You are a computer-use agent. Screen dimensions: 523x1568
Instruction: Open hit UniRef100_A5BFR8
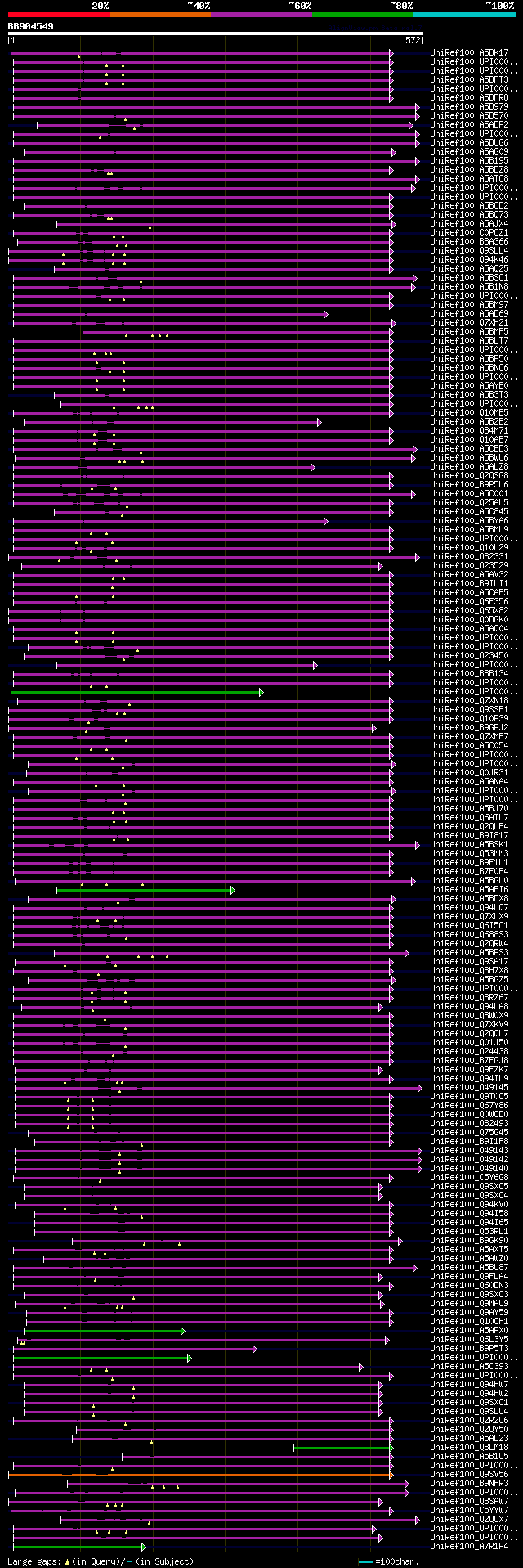point(469,98)
